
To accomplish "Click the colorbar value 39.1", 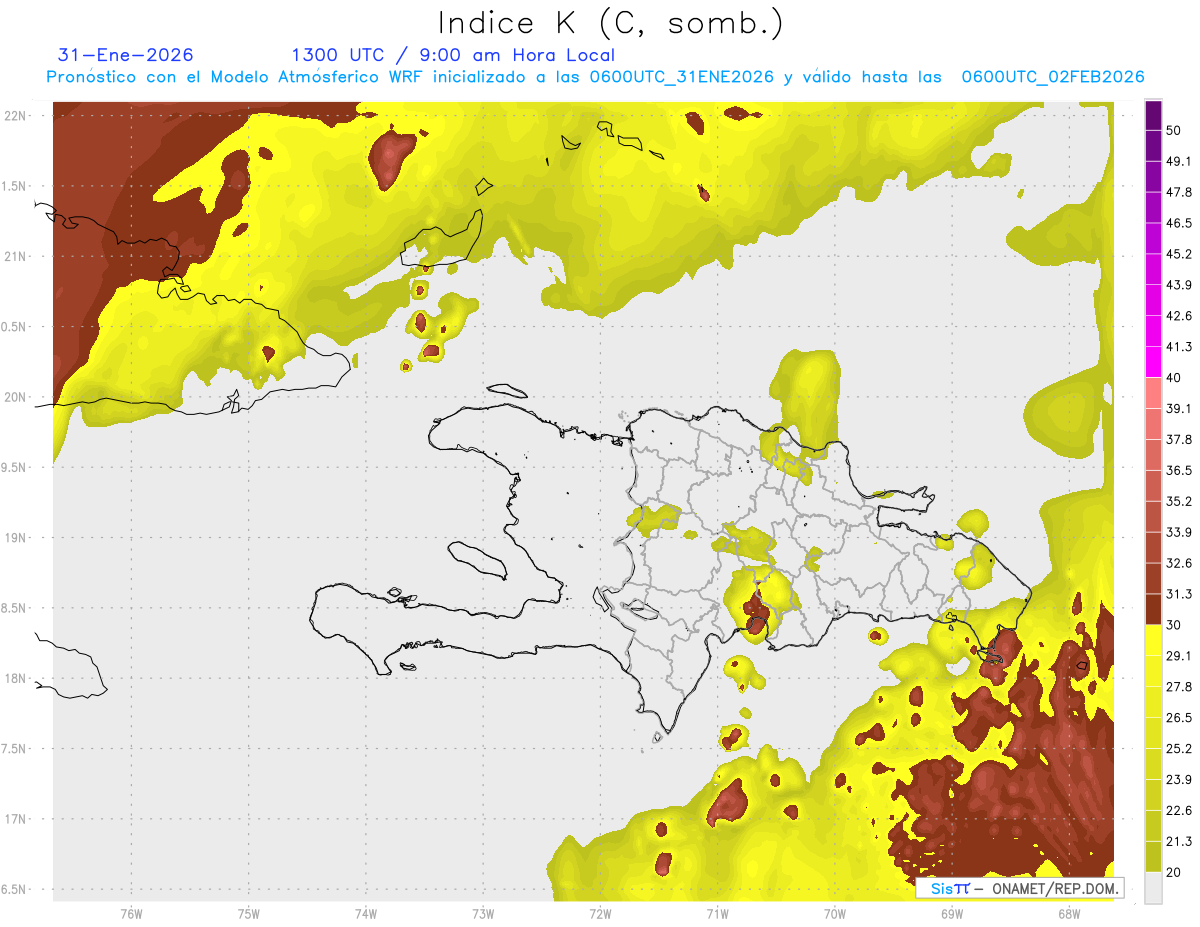I will pyautogui.click(x=1179, y=408).
